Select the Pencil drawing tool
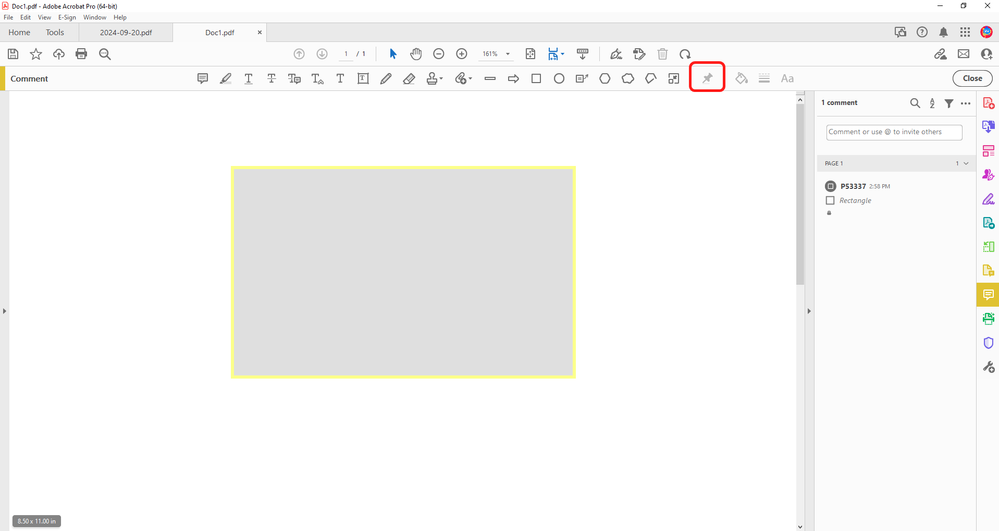This screenshot has width=999, height=531. pyautogui.click(x=386, y=78)
